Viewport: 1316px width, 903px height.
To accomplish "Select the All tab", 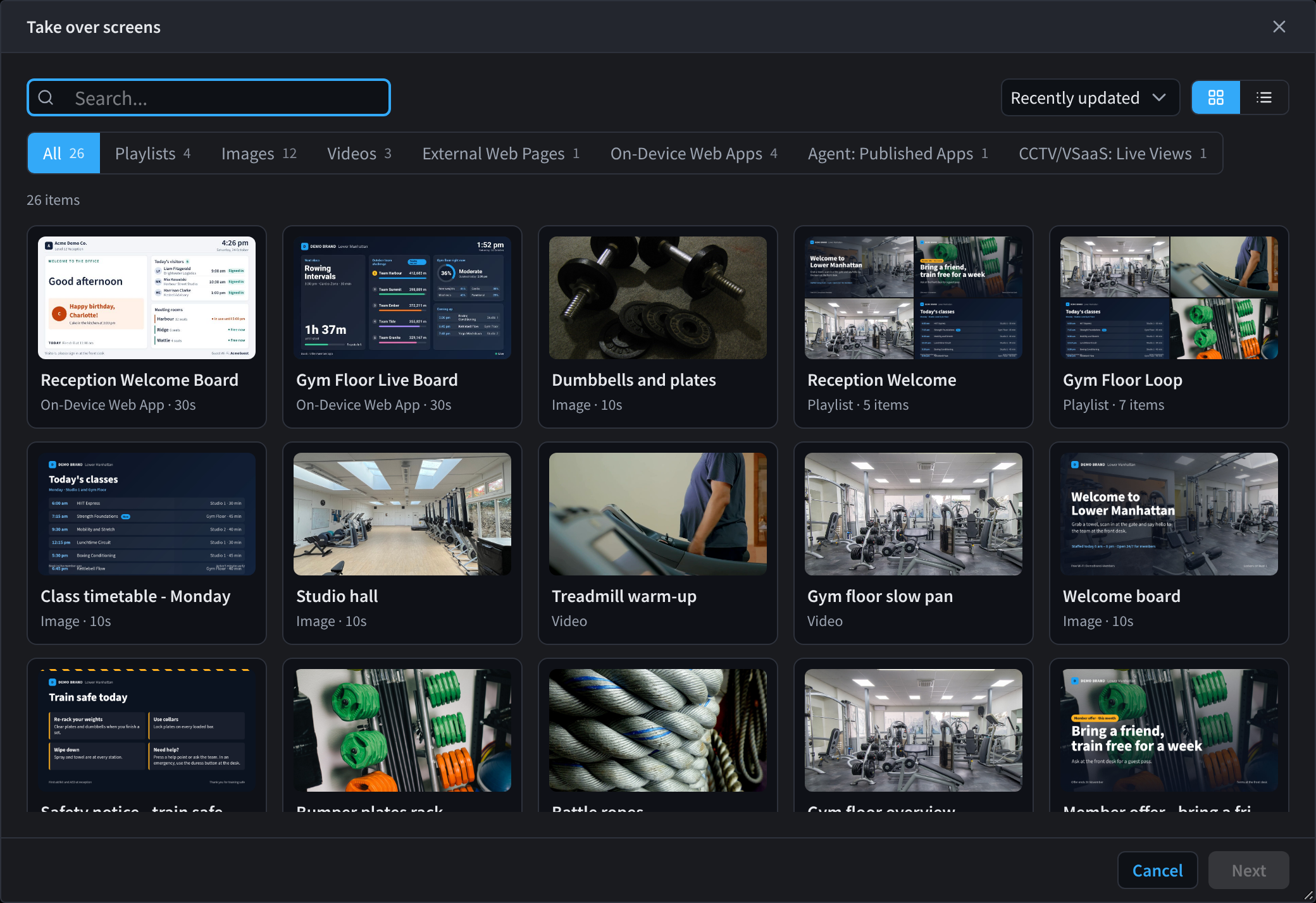I will pos(63,153).
